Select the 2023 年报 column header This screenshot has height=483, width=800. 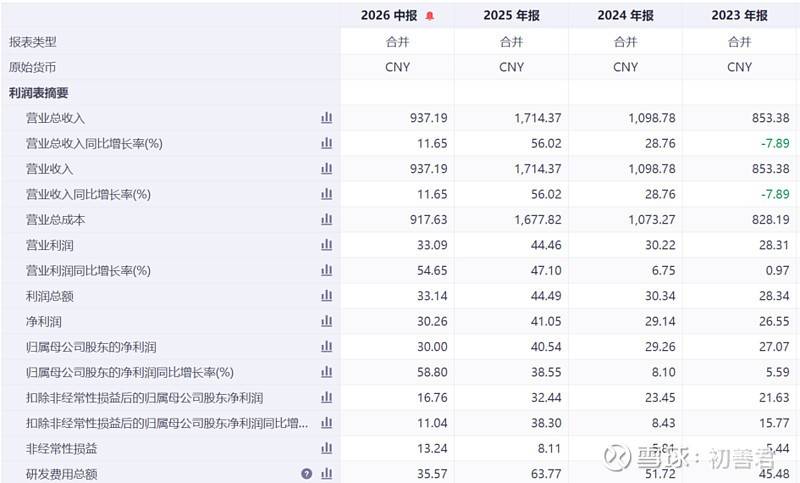[x=739, y=16]
